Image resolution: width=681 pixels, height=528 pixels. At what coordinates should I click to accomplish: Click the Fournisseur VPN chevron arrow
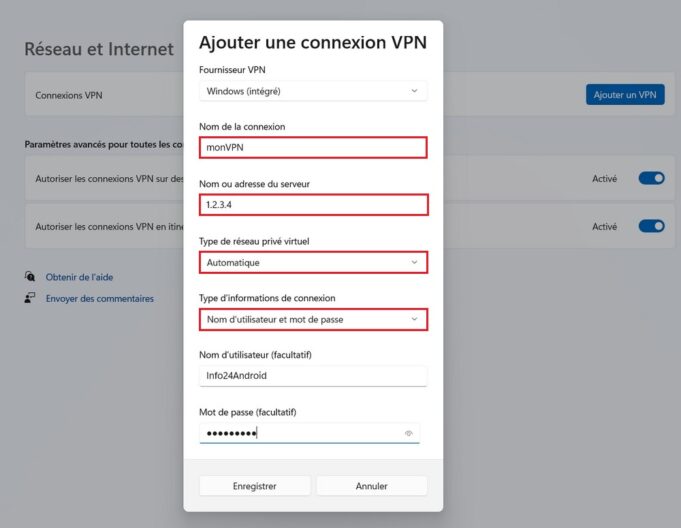(414, 91)
